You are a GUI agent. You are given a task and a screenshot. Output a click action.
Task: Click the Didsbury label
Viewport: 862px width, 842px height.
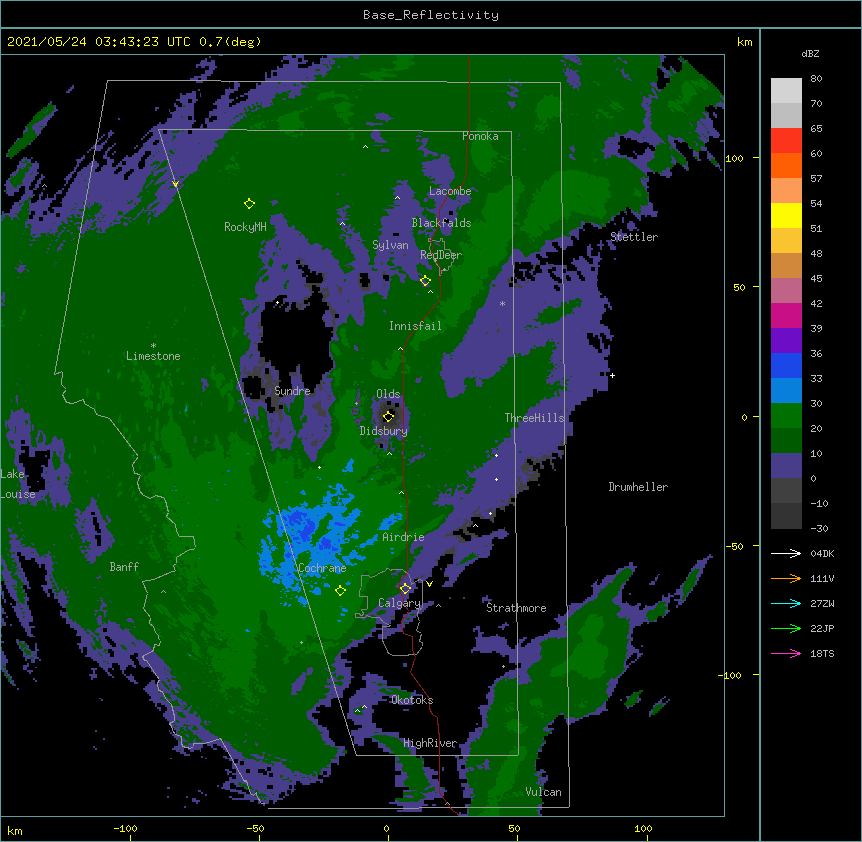coord(384,431)
